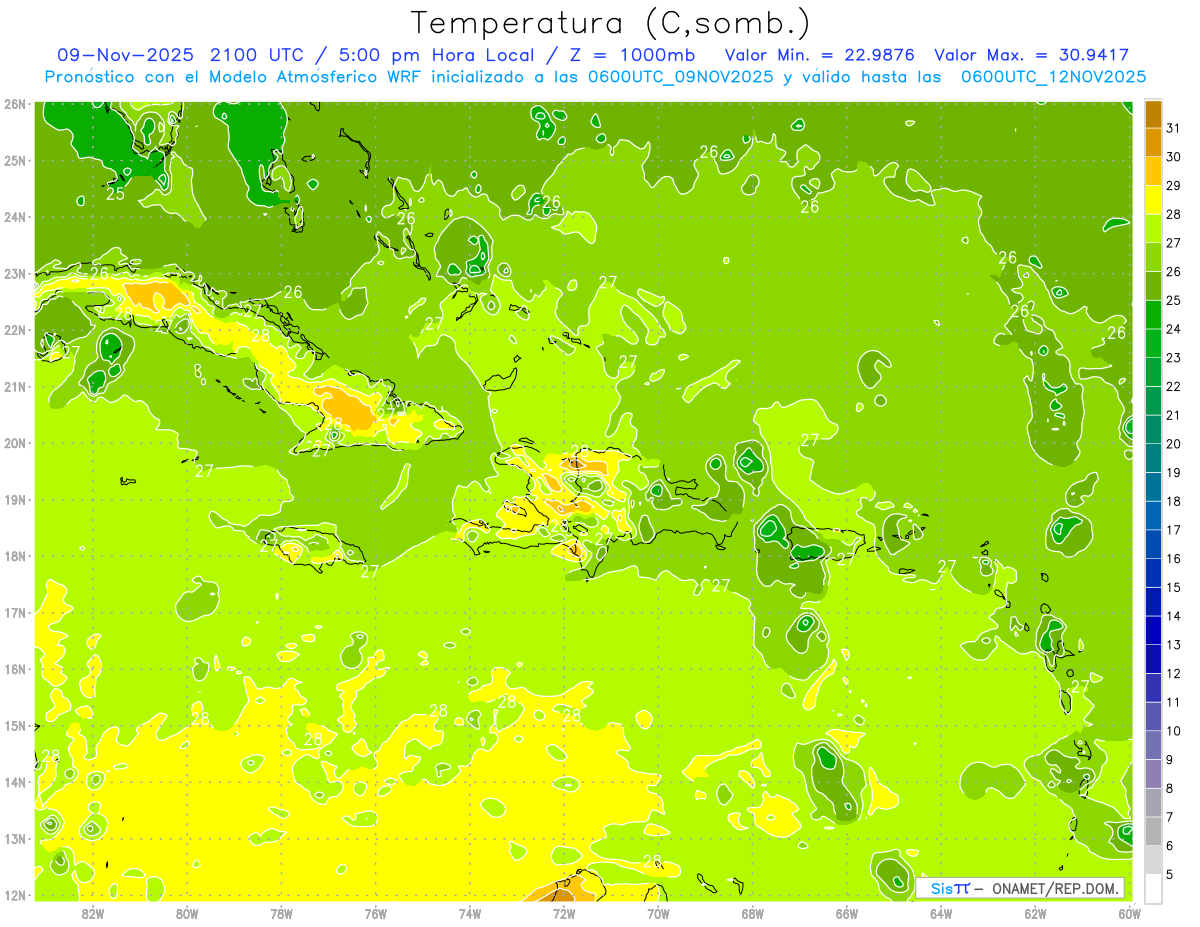Pick the dark blue swatch between 12 and 13
The image size is (1200, 927).
pos(1153,659)
